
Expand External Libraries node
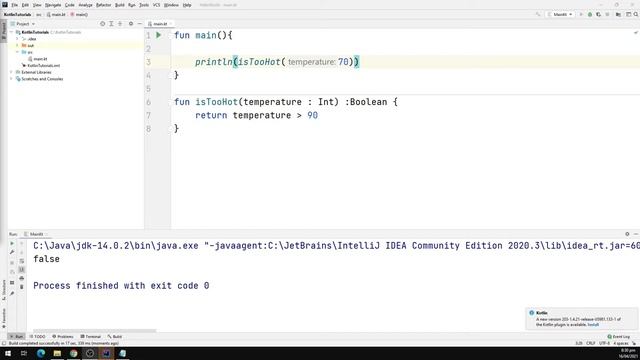click(x=11, y=72)
